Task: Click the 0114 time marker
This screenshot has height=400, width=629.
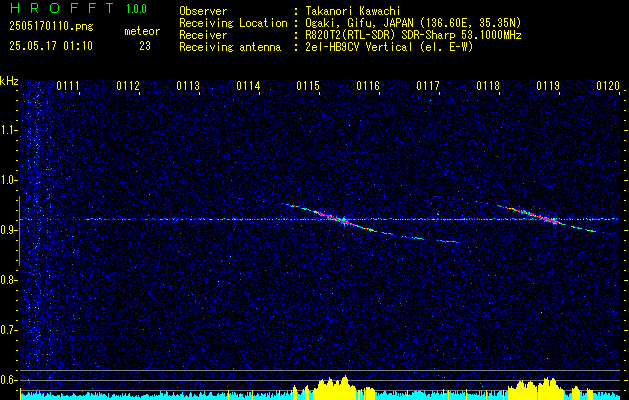Action: tap(248, 86)
